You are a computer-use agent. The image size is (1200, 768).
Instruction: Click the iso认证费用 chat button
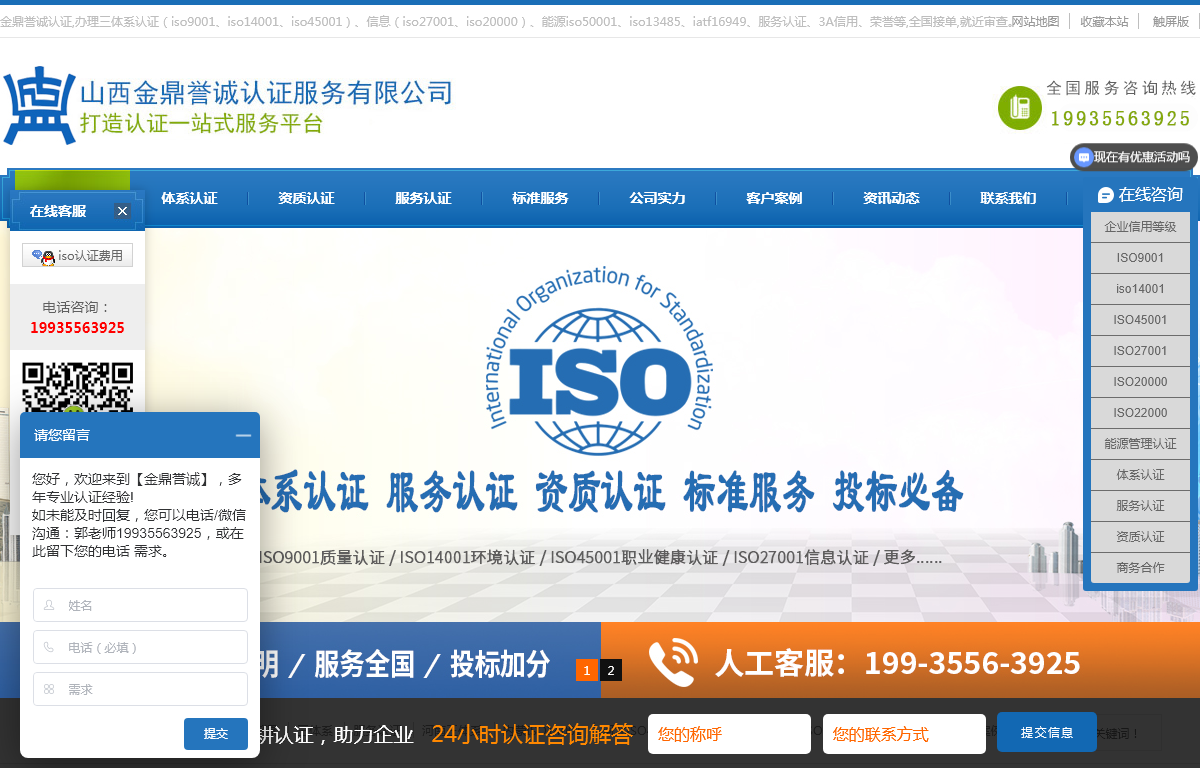[x=77, y=256]
